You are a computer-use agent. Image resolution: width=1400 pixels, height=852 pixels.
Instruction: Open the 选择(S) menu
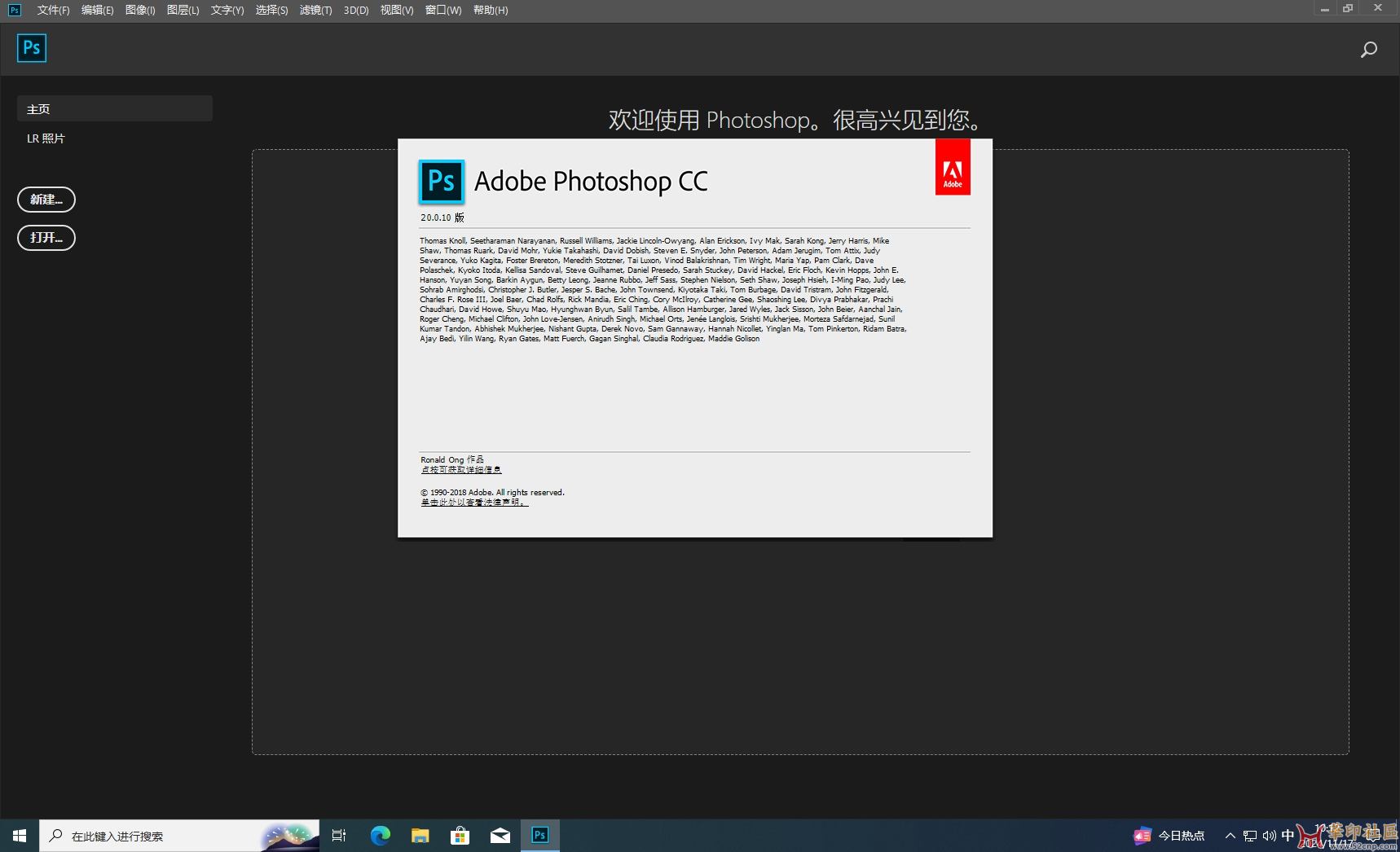coord(271,10)
